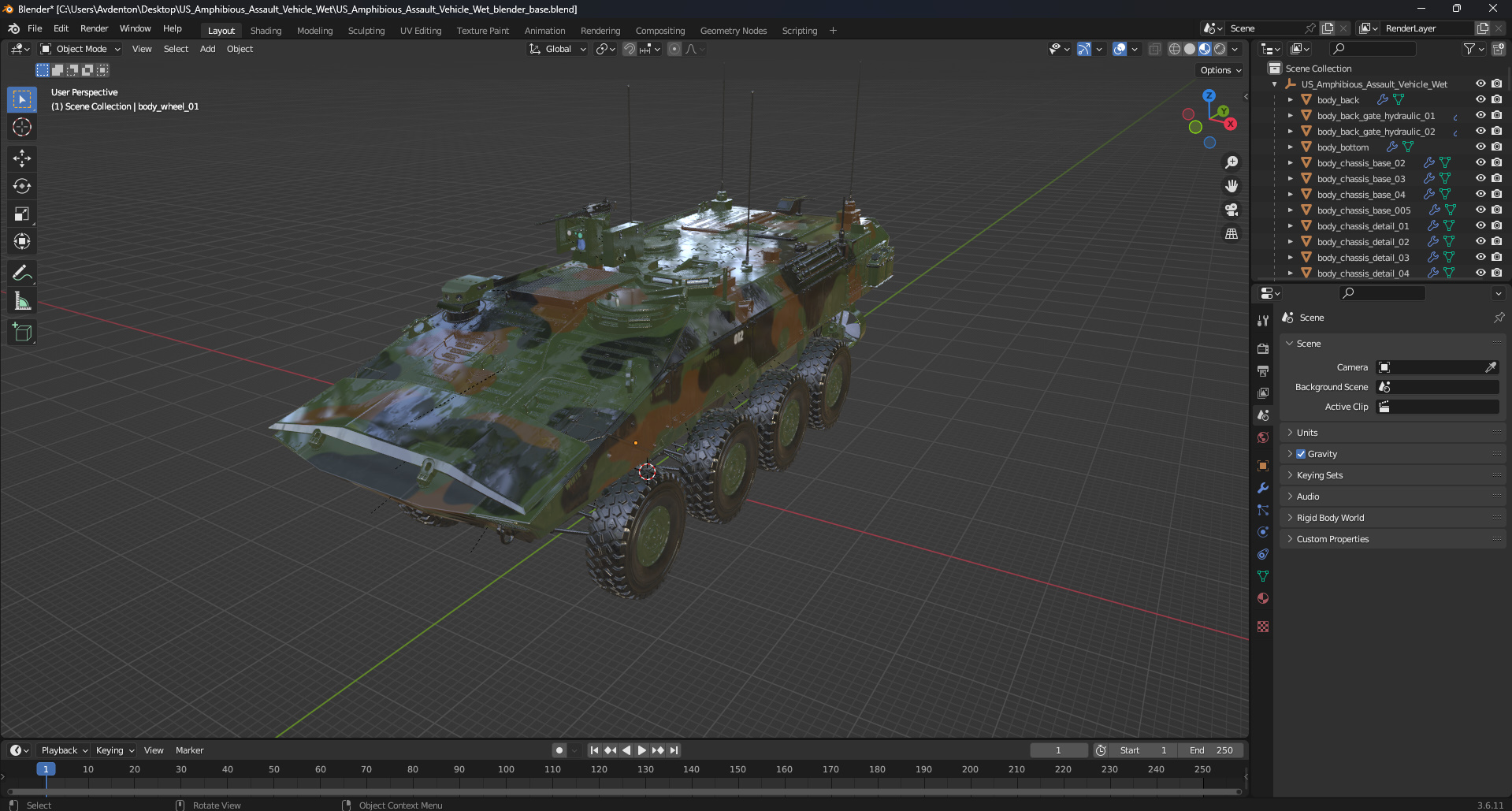Disable render for body_chassis_base_03 camera icon
1512x811 pixels.
click(1496, 178)
